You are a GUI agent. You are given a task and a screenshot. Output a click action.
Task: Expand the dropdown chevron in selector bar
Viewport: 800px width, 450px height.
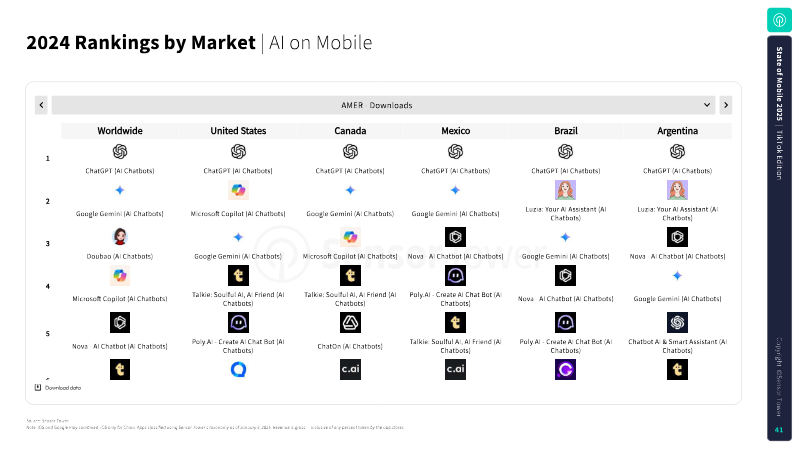(x=707, y=105)
